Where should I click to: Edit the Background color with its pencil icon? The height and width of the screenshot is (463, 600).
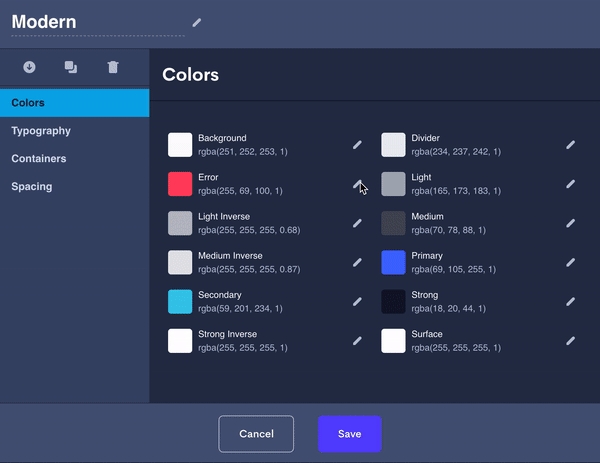pyautogui.click(x=357, y=145)
